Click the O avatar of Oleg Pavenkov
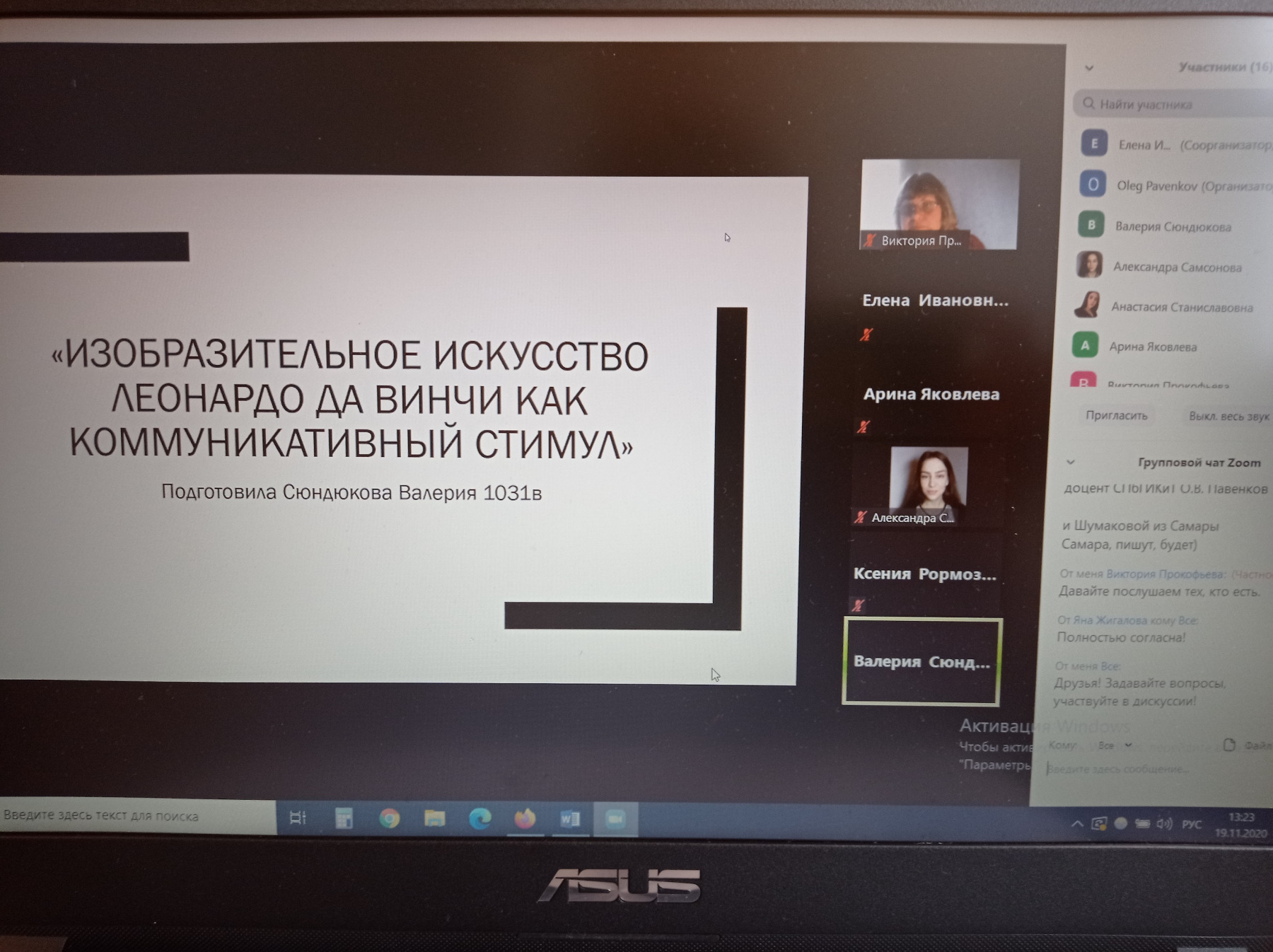The image size is (1273, 952). point(1093,185)
